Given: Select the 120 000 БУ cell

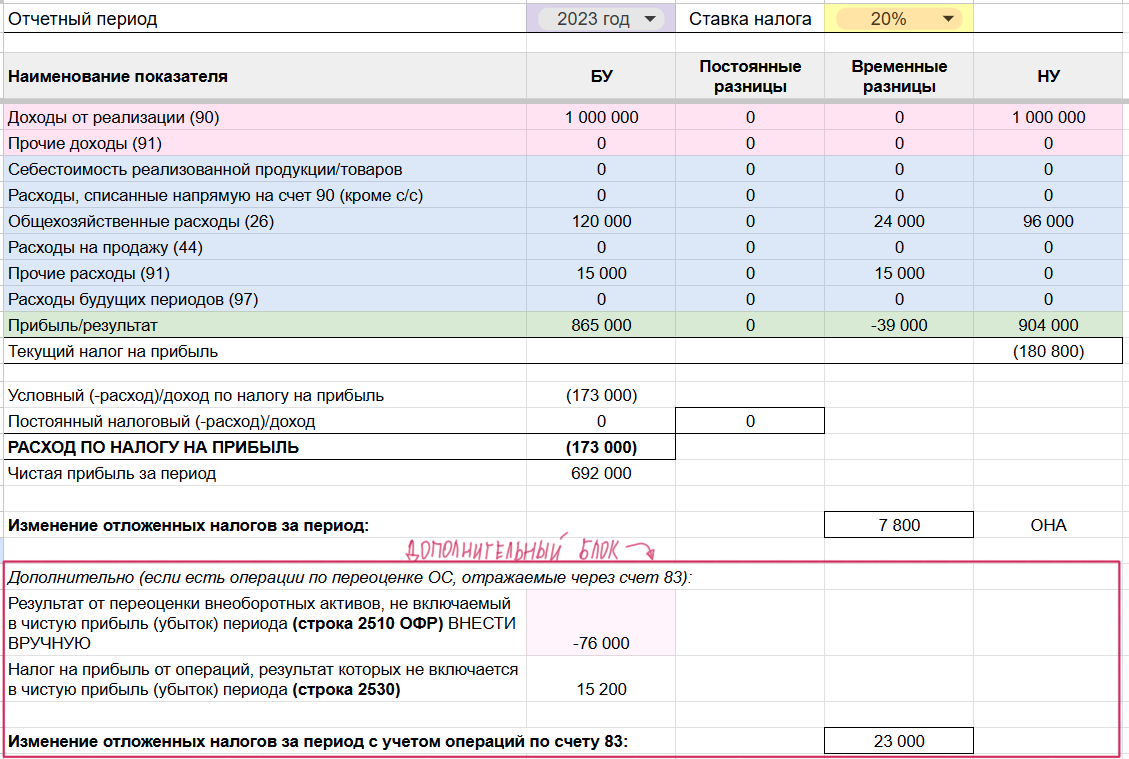Looking at the screenshot, I should pos(601,221).
